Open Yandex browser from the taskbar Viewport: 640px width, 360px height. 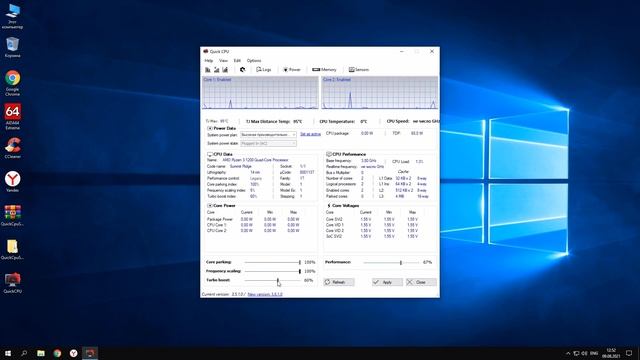click(73, 353)
